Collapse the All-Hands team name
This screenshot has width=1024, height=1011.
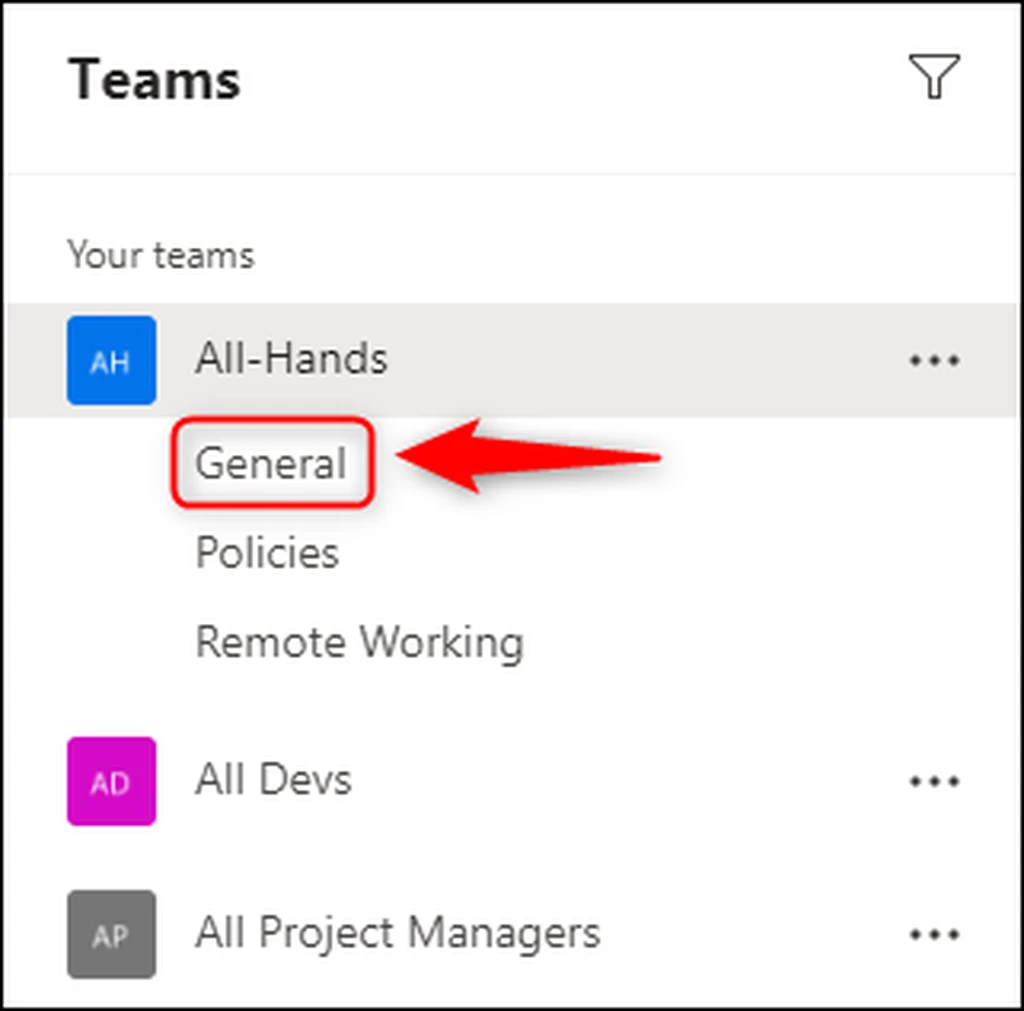(x=291, y=359)
